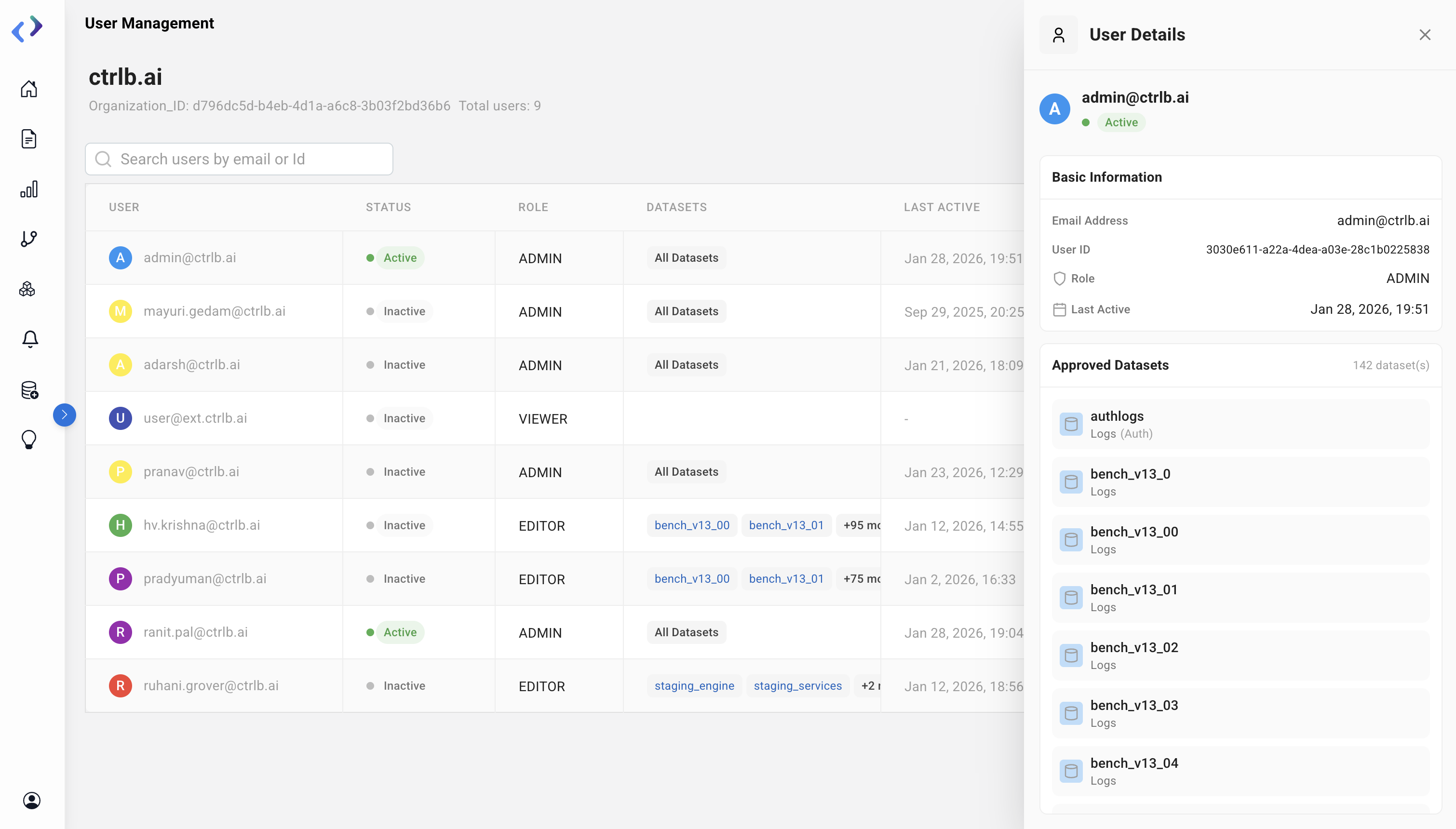
Task: Open the bar chart analytics icon
Action: (29, 189)
